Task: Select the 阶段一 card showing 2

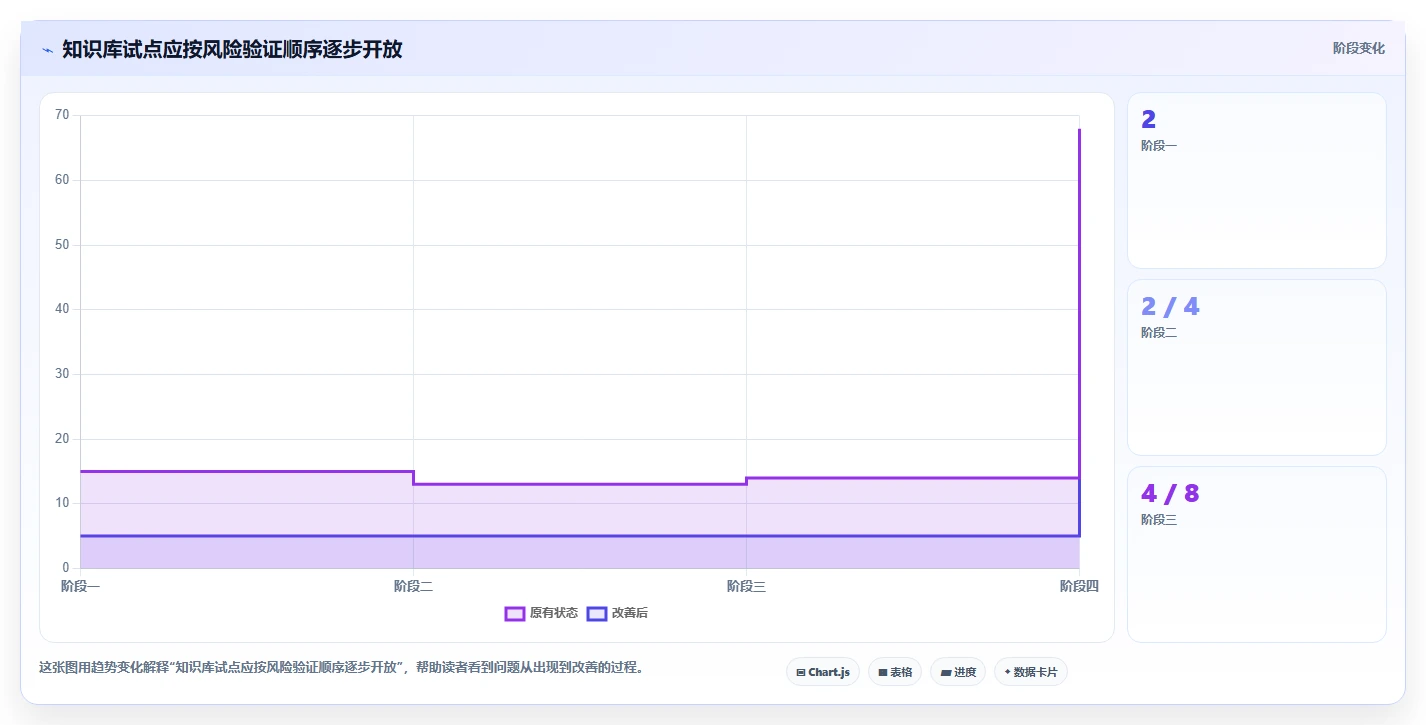Action: click(1257, 180)
